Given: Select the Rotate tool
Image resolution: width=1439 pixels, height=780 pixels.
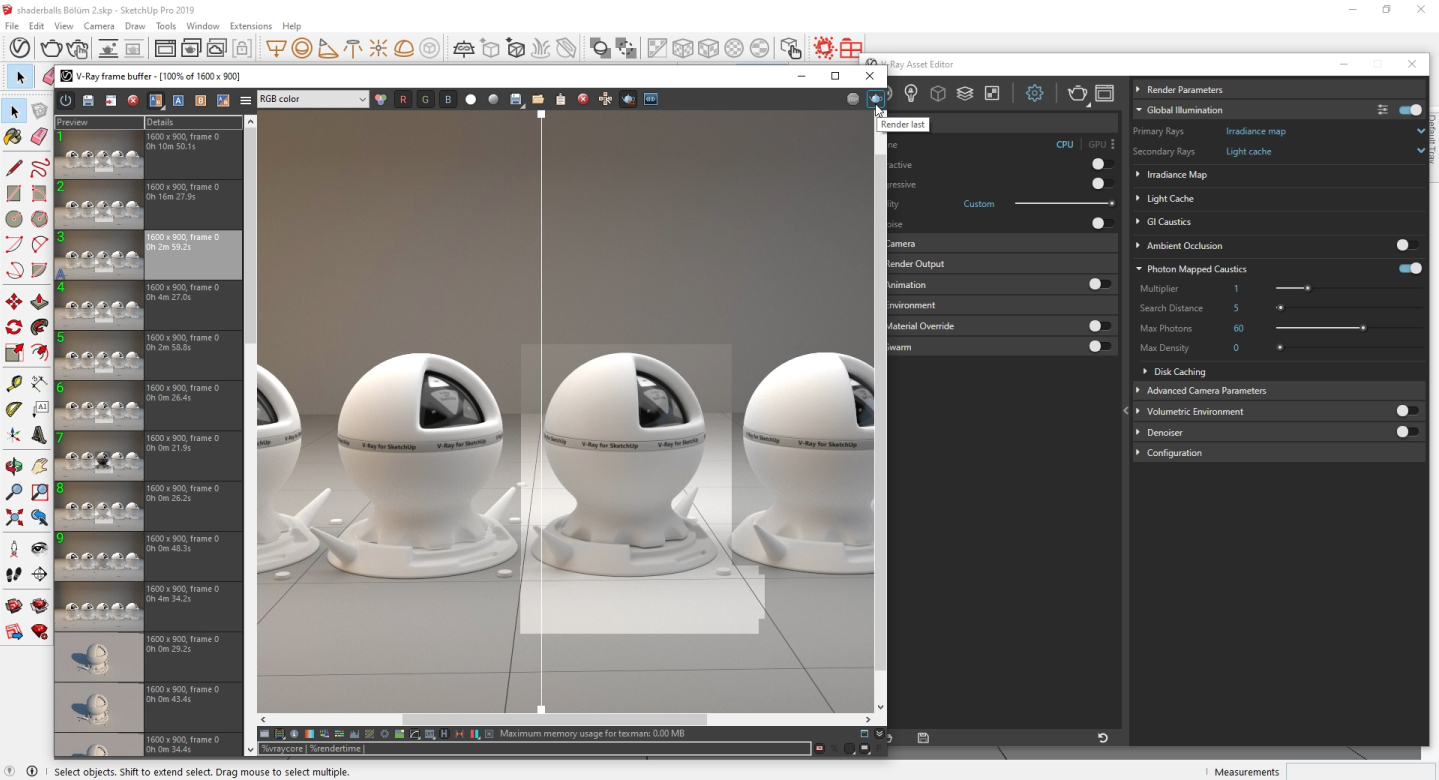Looking at the screenshot, I should [x=14, y=327].
